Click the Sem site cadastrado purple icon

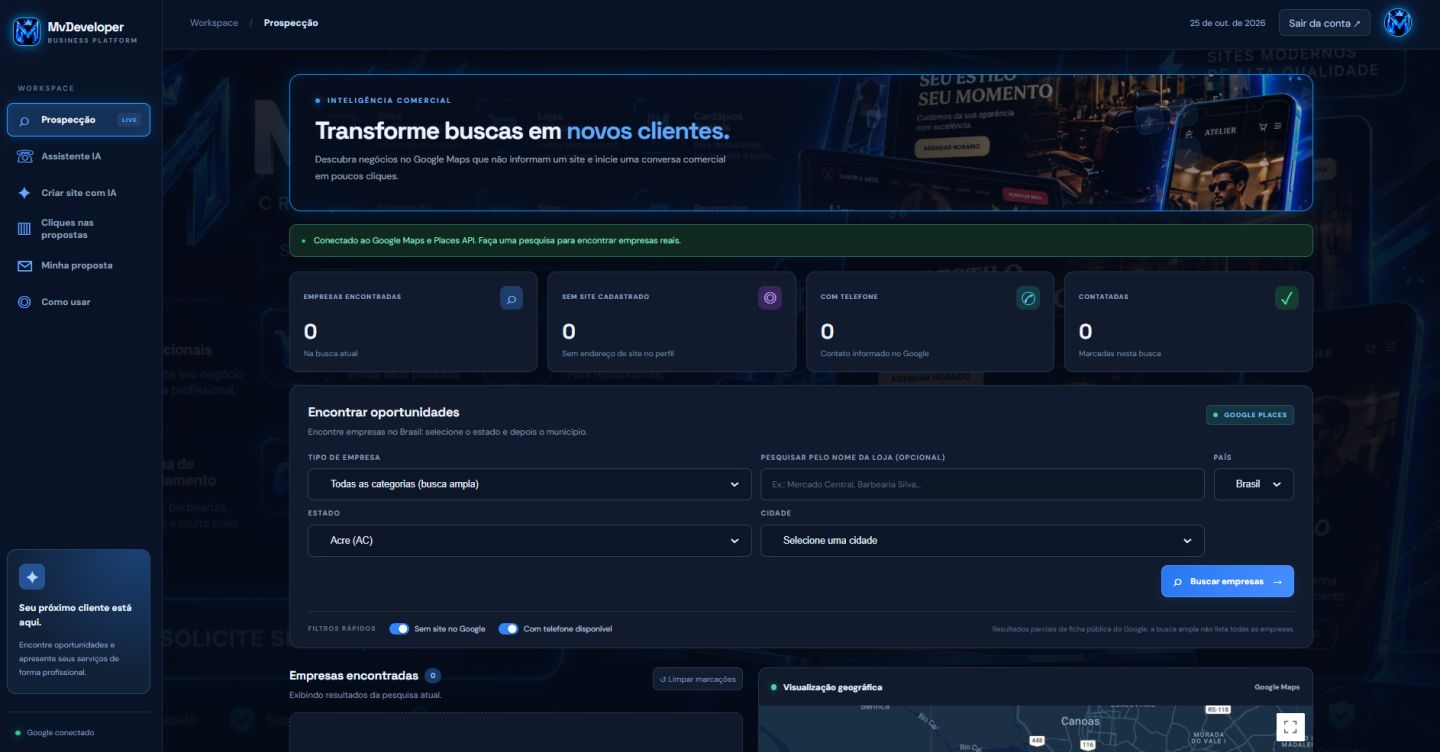[770, 298]
